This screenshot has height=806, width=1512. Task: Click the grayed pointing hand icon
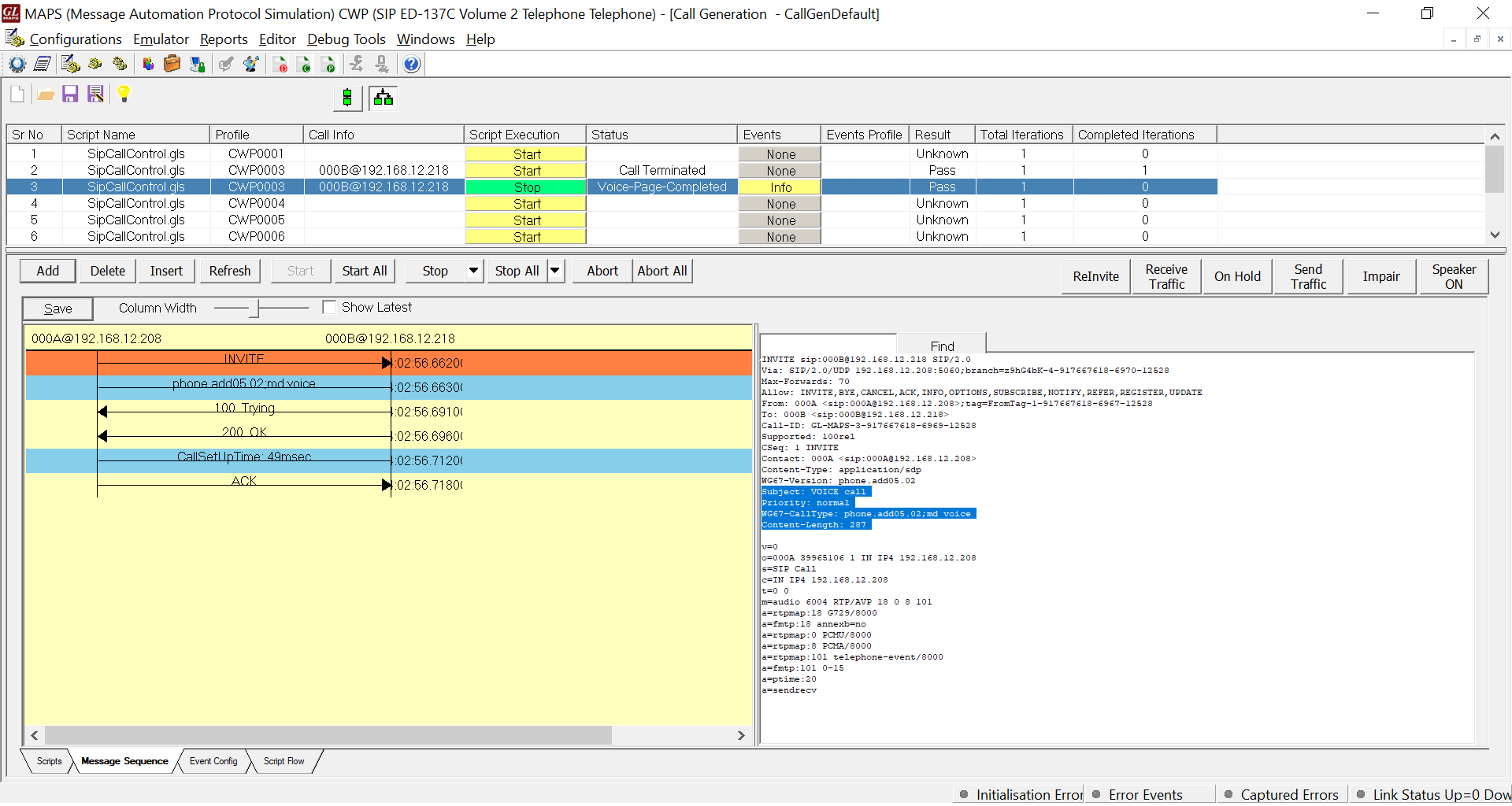pos(226,65)
